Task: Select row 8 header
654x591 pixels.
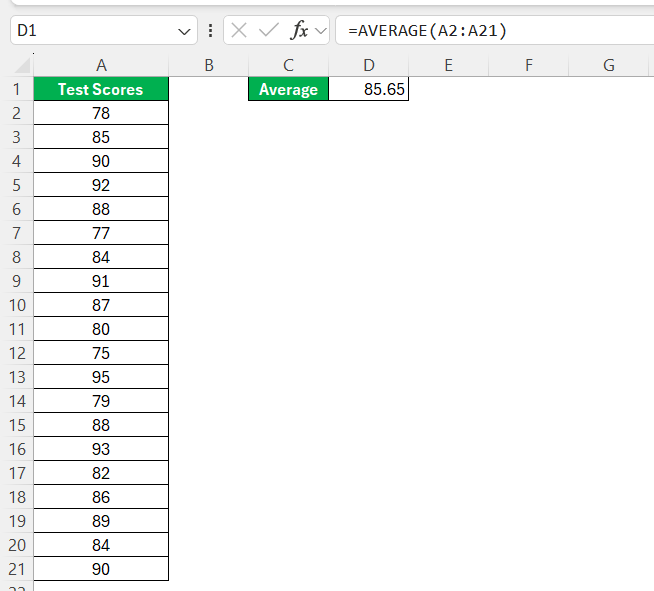Action: pyautogui.click(x=17, y=257)
